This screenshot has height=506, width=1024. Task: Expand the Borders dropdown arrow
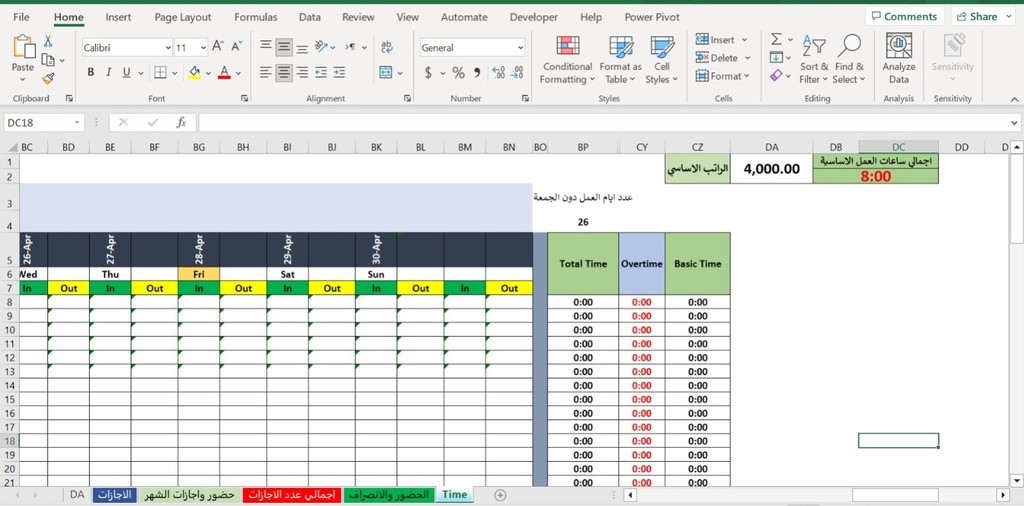176,73
